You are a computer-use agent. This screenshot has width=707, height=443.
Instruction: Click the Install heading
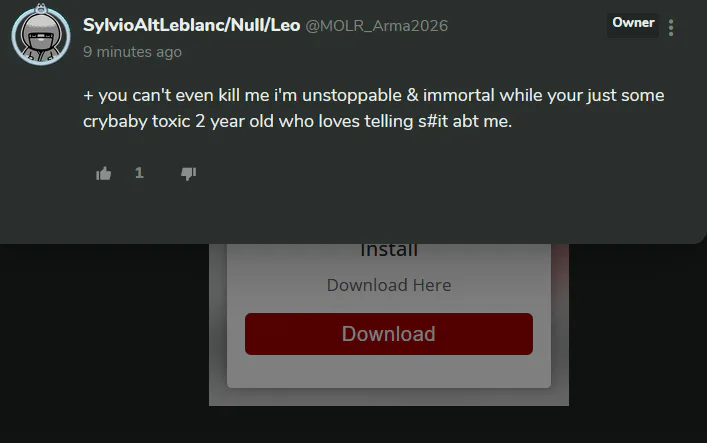389,250
